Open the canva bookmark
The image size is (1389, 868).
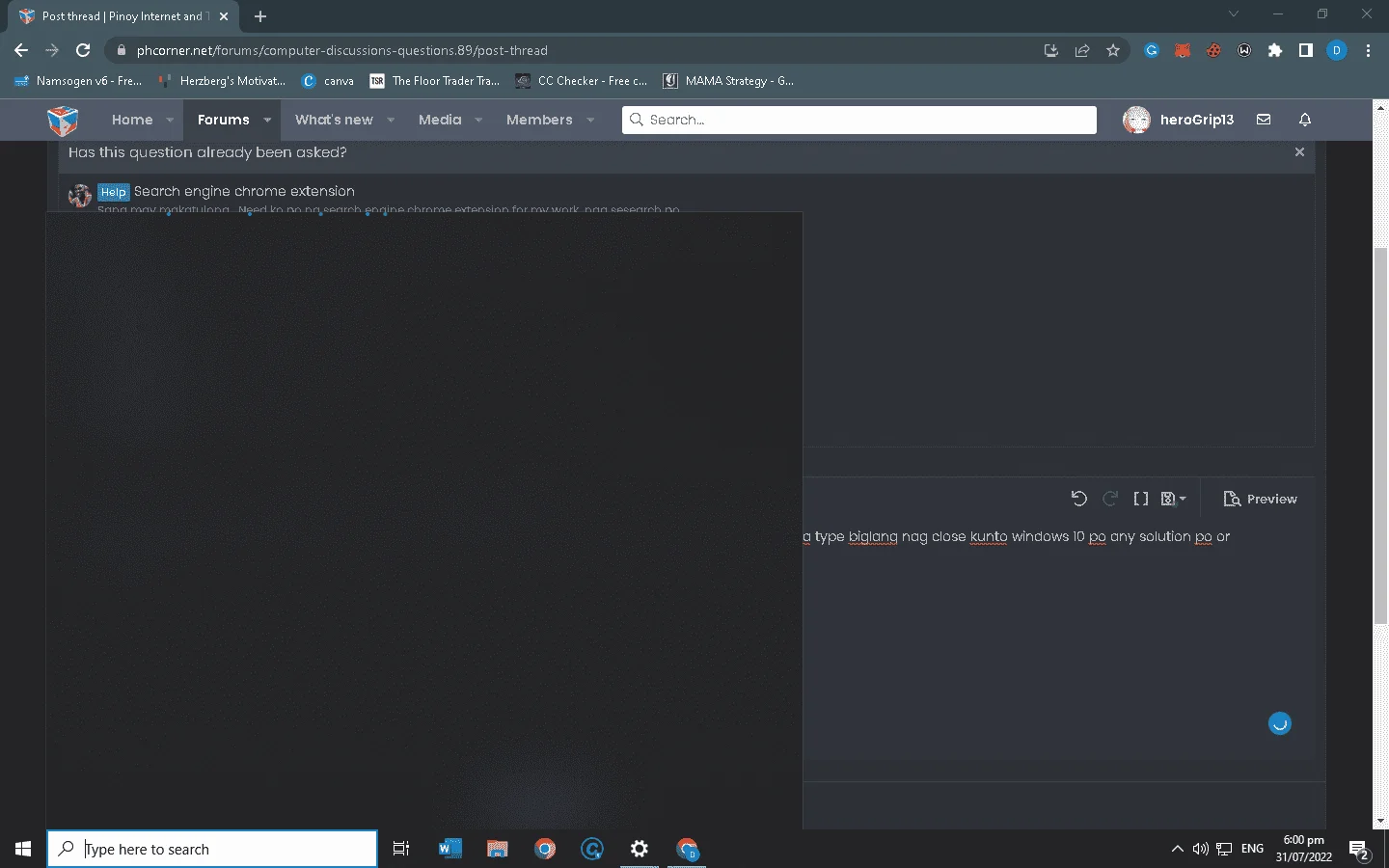click(x=328, y=81)
